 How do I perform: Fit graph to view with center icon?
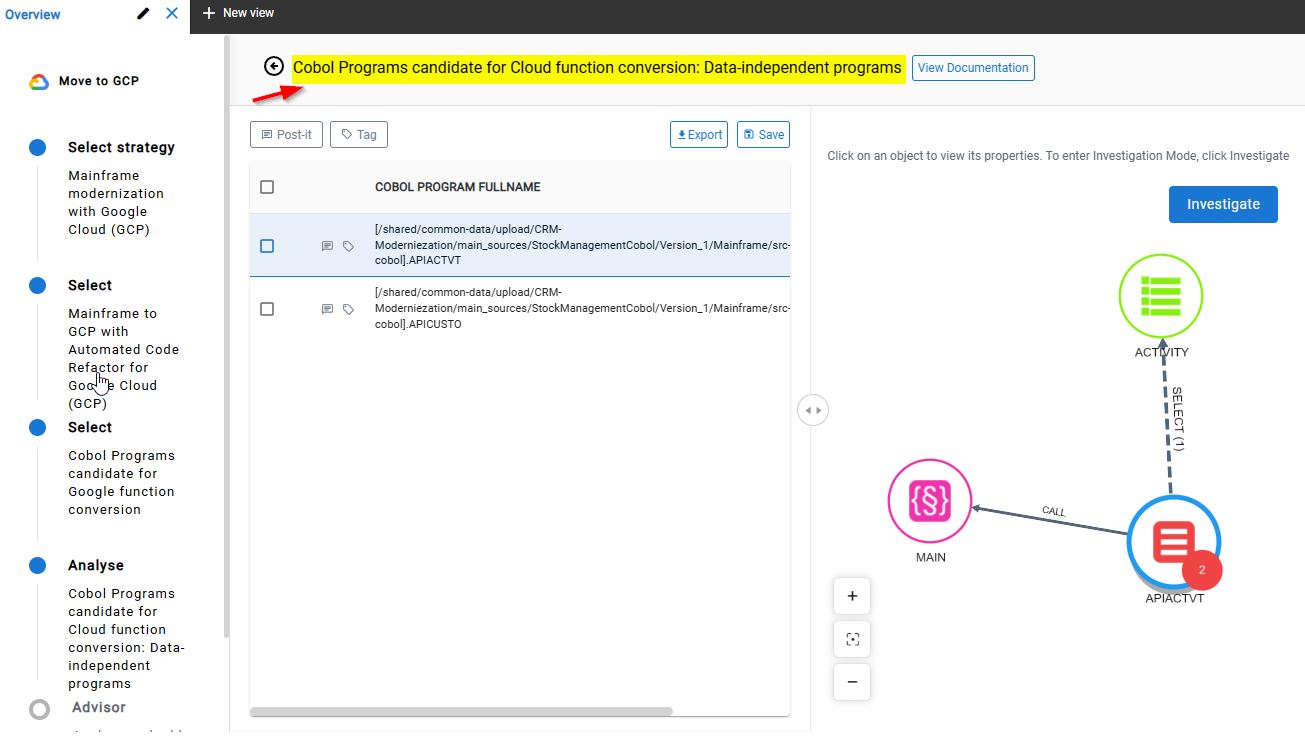tap(852, 639)
